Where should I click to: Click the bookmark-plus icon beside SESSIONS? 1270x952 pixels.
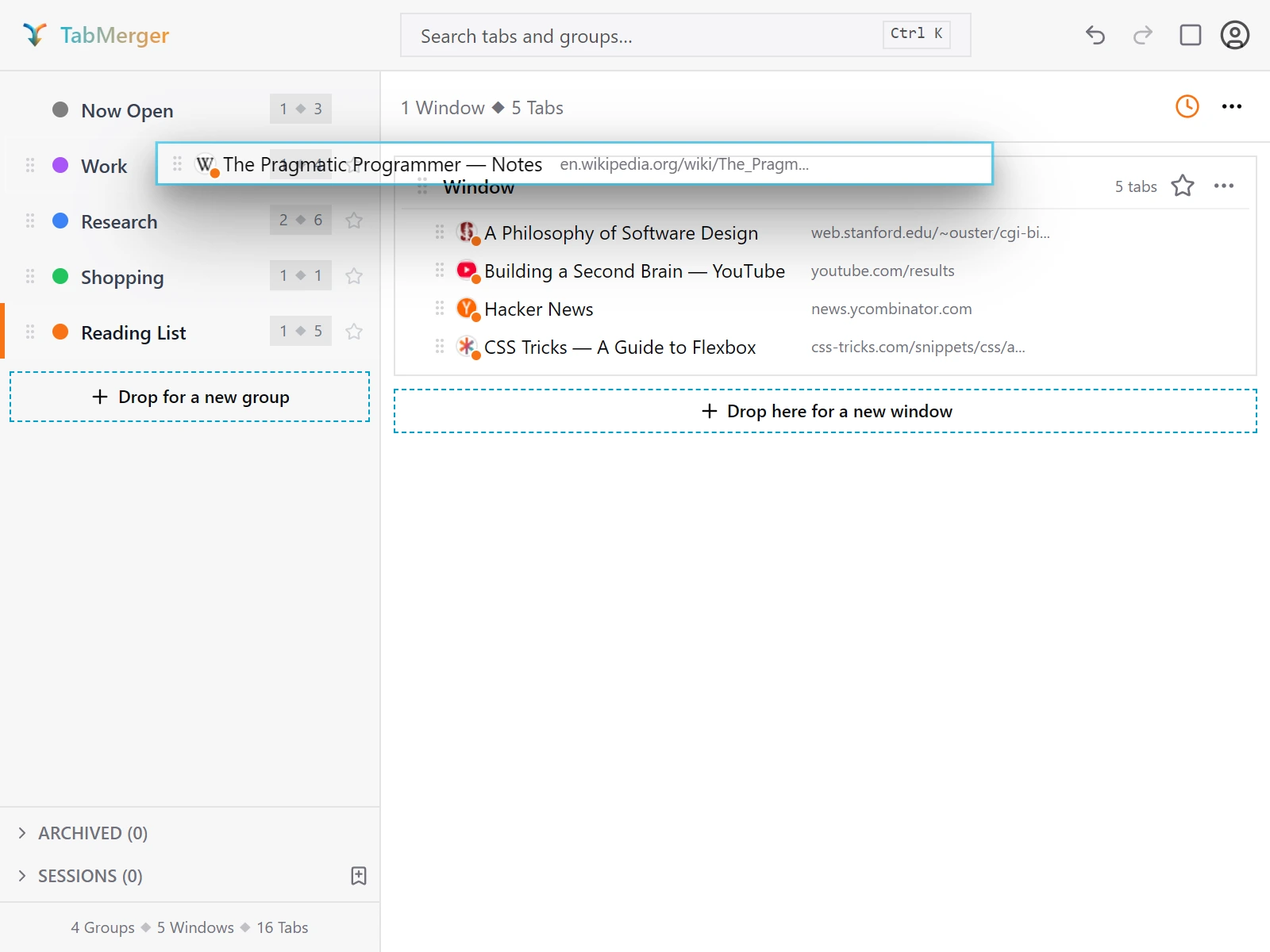click(359, 876)
